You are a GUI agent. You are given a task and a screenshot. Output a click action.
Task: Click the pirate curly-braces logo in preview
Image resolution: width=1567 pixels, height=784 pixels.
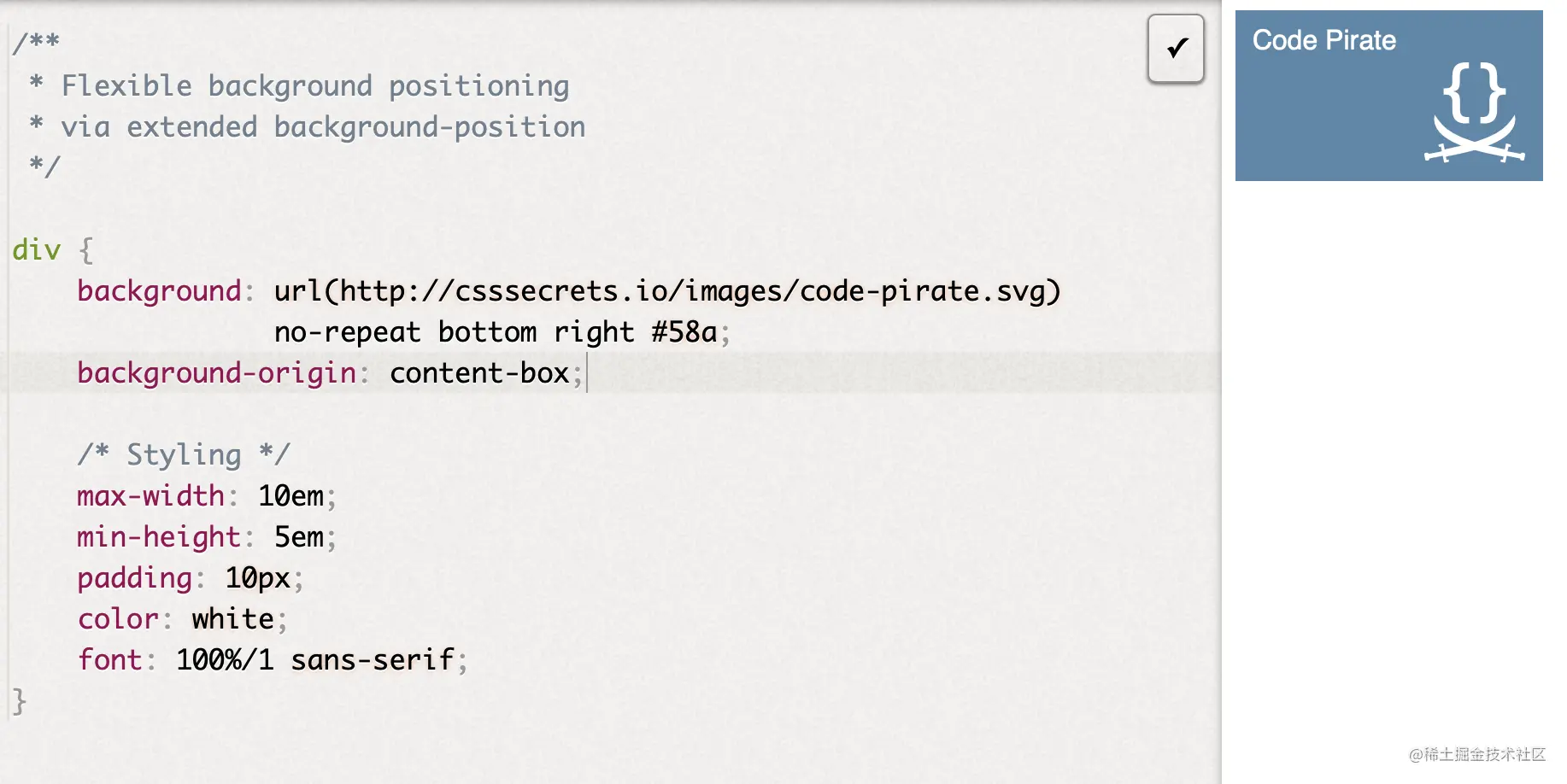coord(1474,112)
